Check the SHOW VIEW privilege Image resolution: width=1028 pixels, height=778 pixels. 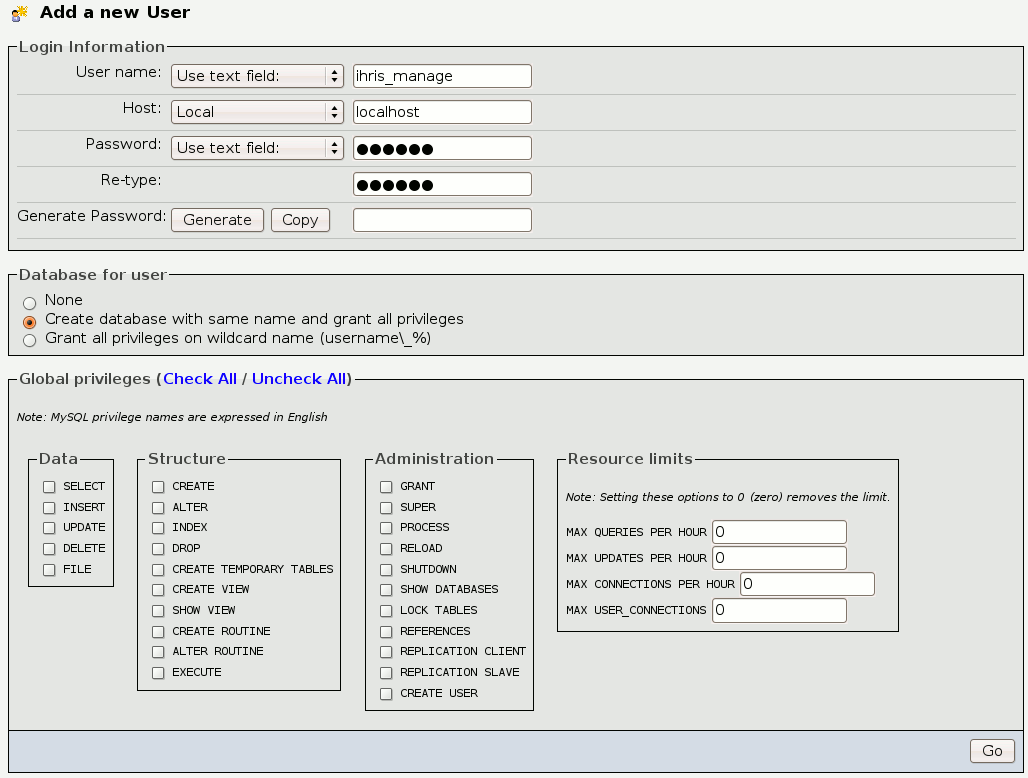click(x=158, y=611)
